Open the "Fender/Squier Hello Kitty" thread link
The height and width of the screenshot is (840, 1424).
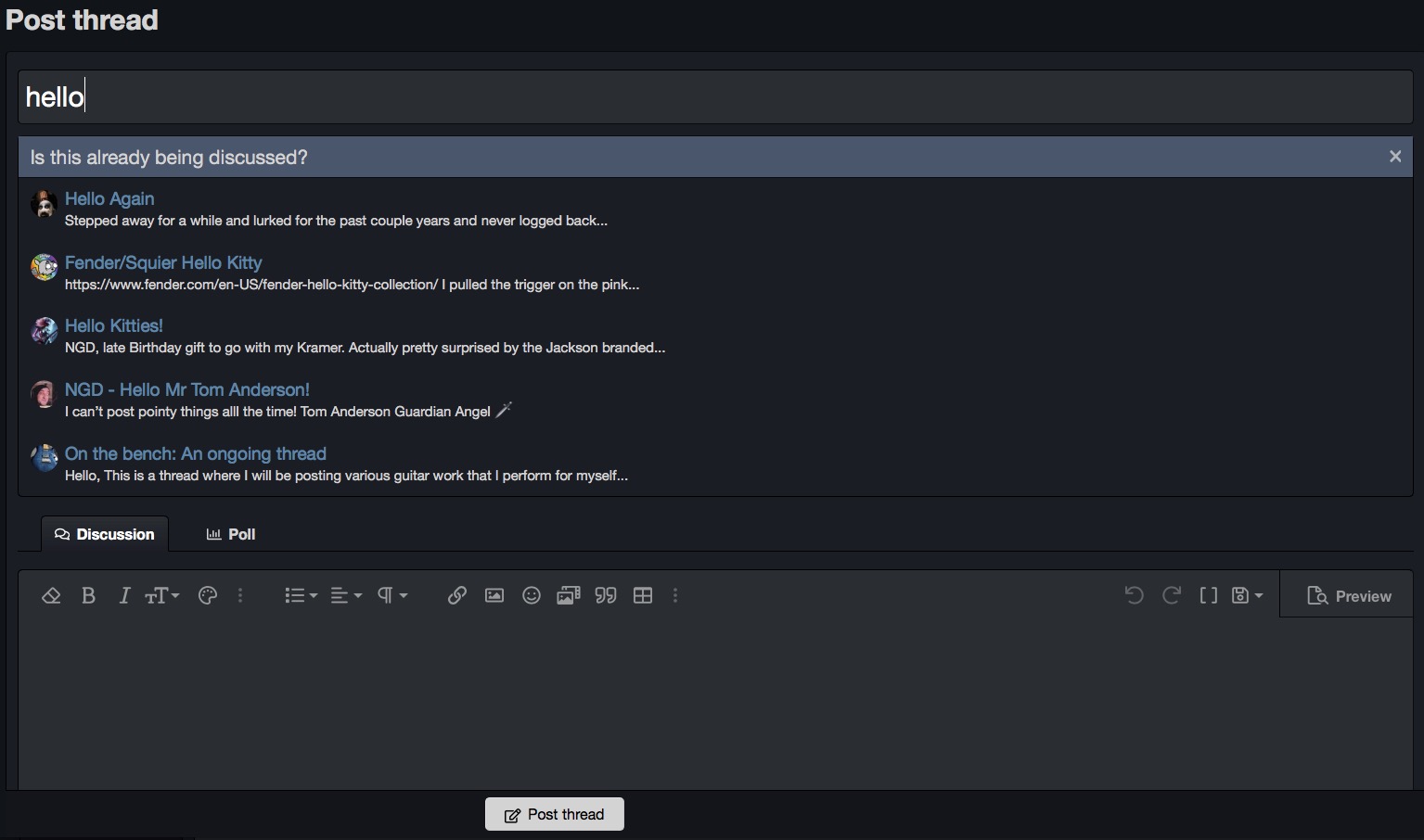click(163, 262)
